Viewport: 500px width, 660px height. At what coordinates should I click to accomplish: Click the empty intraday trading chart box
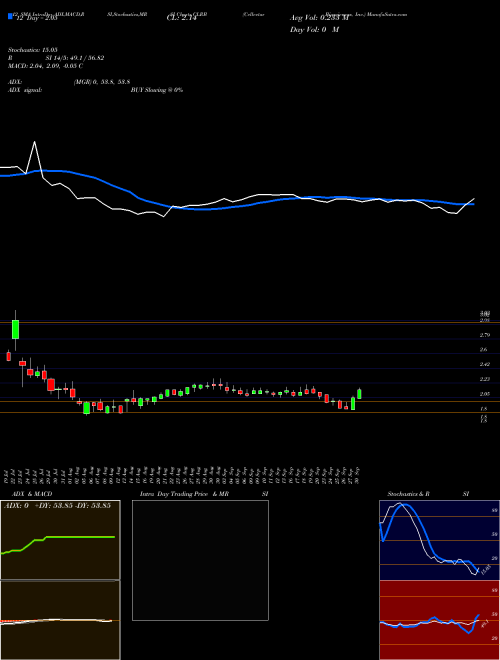tap(200, 560)
